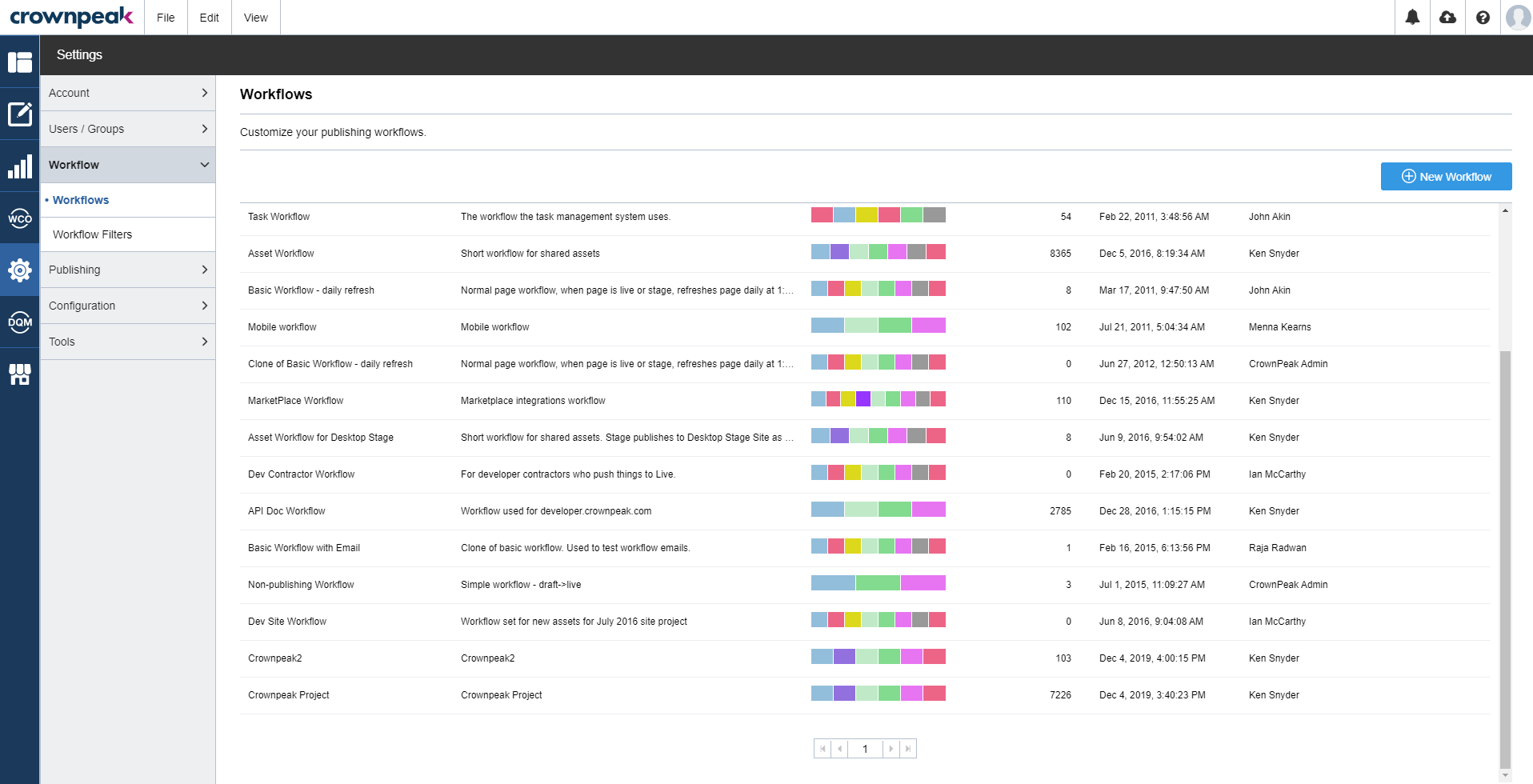1533x784 pixels.
Task: Open the Asset Workflow entry
Action: 281,254
